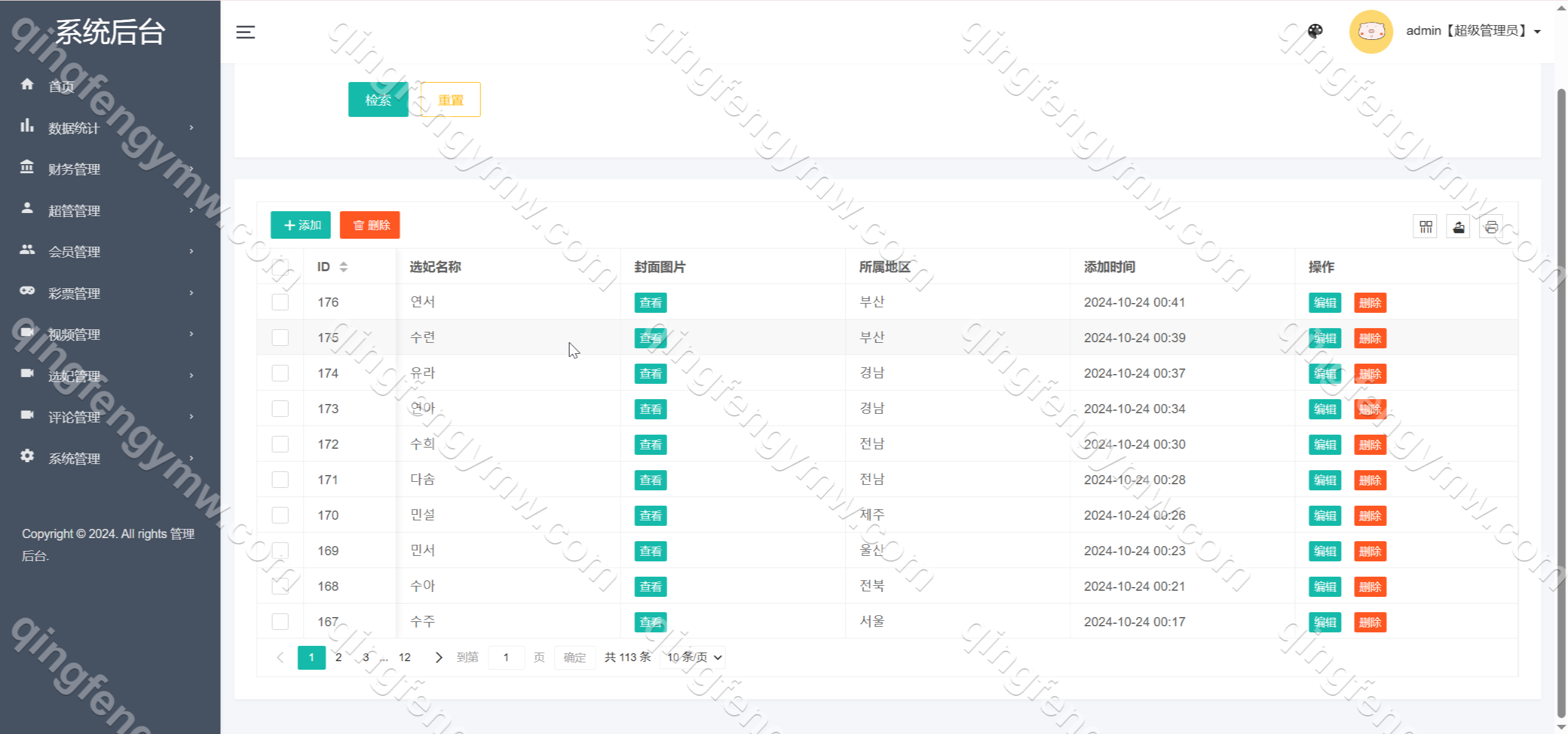Screen dimensions: 1568x734
Task: Click the admin pig avatar
Action: 1371,31
